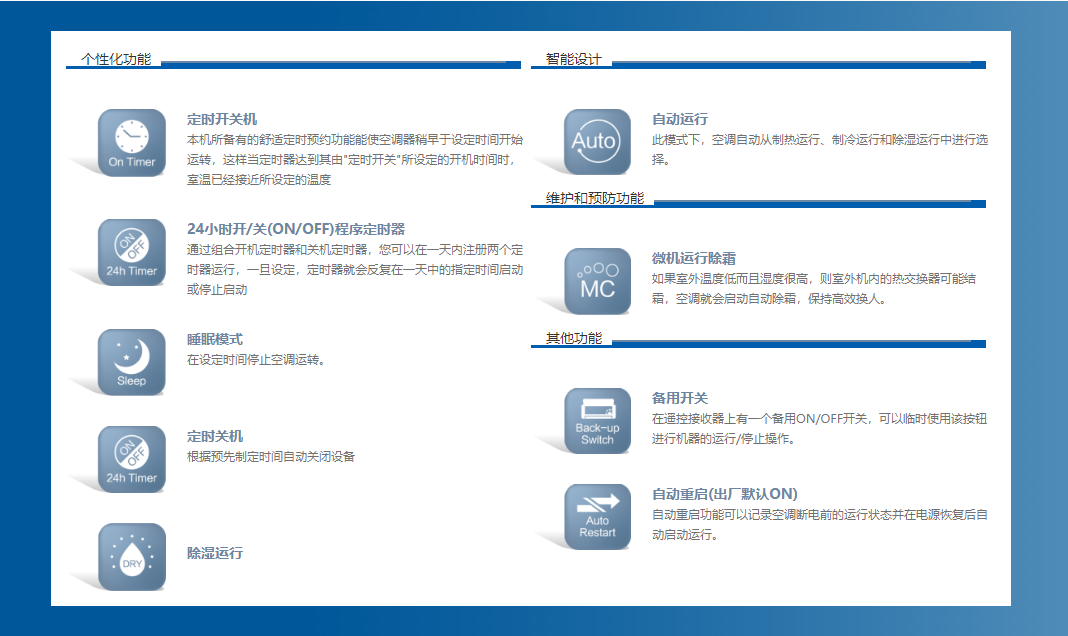Viewport: 1068px width, 636px height.
Task: Click the Back-up Switch icon
Action: coord(597,421)
